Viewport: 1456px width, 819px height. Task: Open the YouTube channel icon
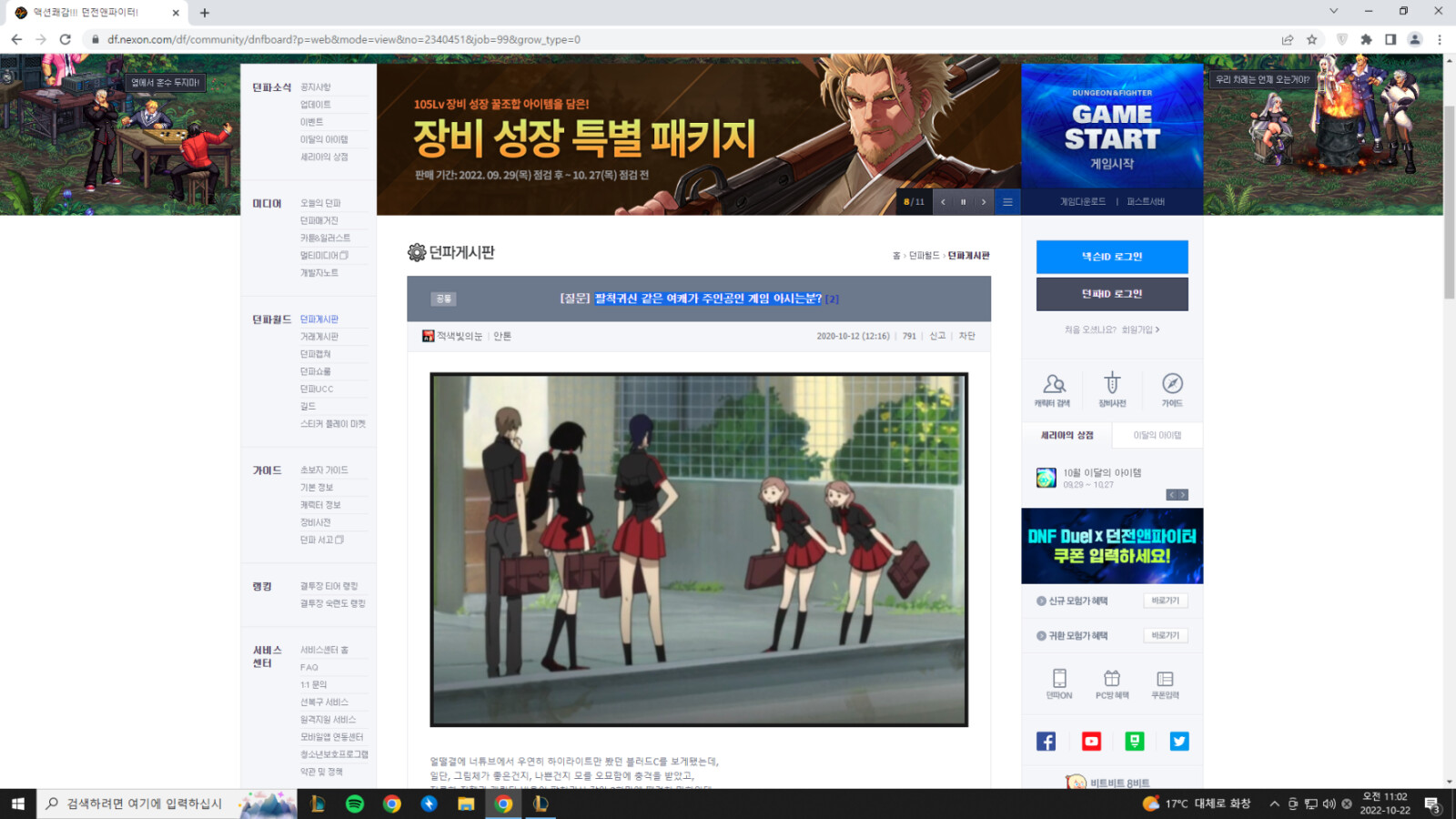[x=1091, y=742]
